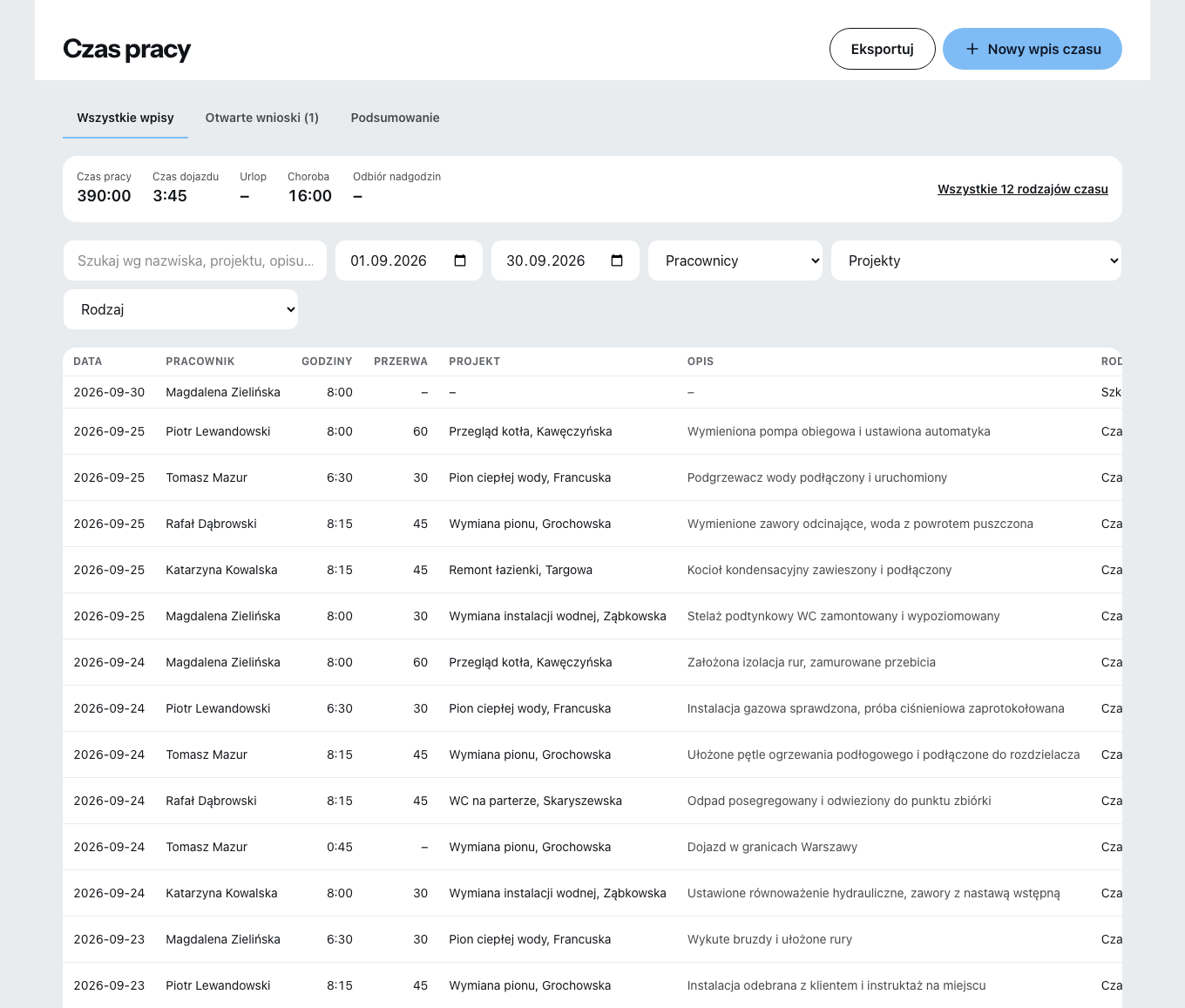Open calendar picker for start date 01.09.2026
The image size is (1185, 1008).
pos(460,260)
